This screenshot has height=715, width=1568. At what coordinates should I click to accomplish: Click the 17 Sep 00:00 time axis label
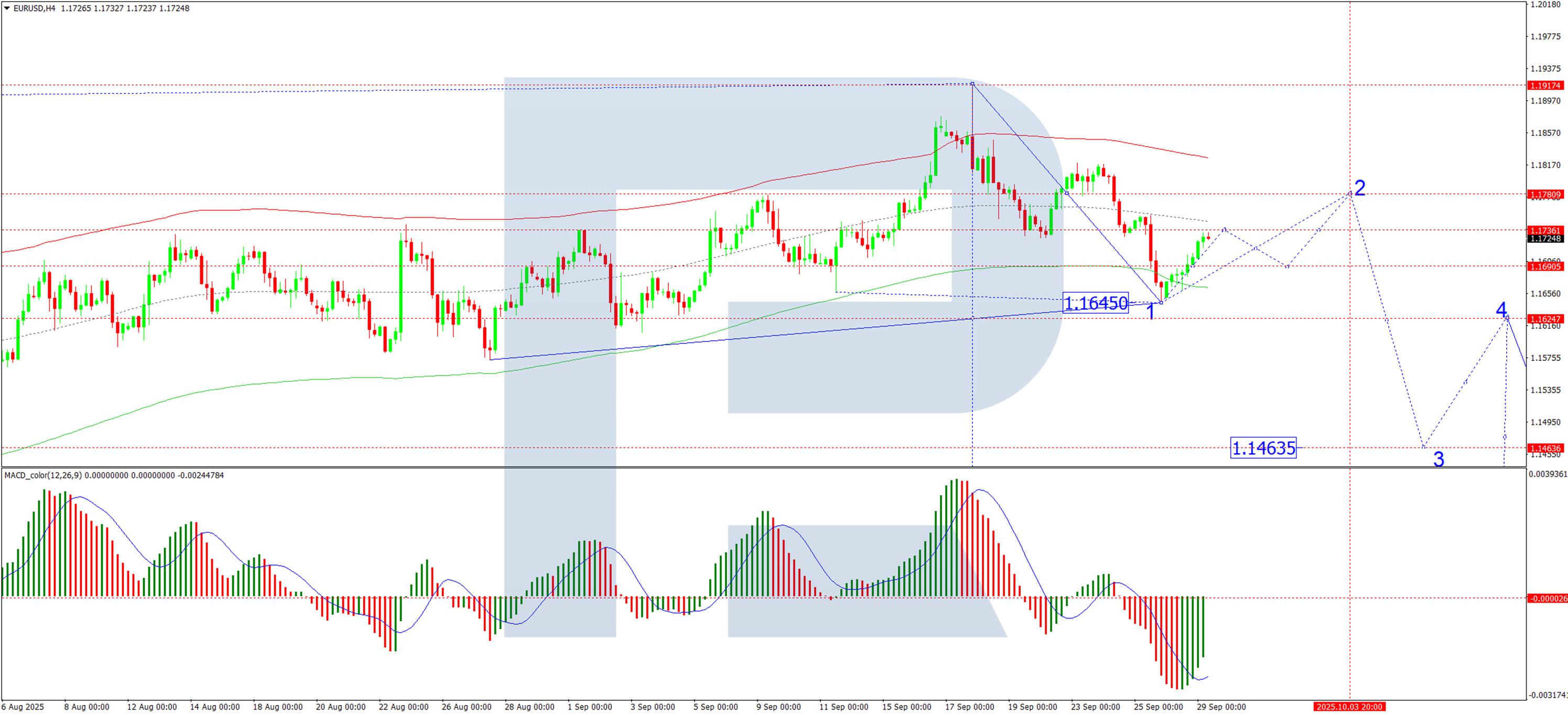pos(970,707)
